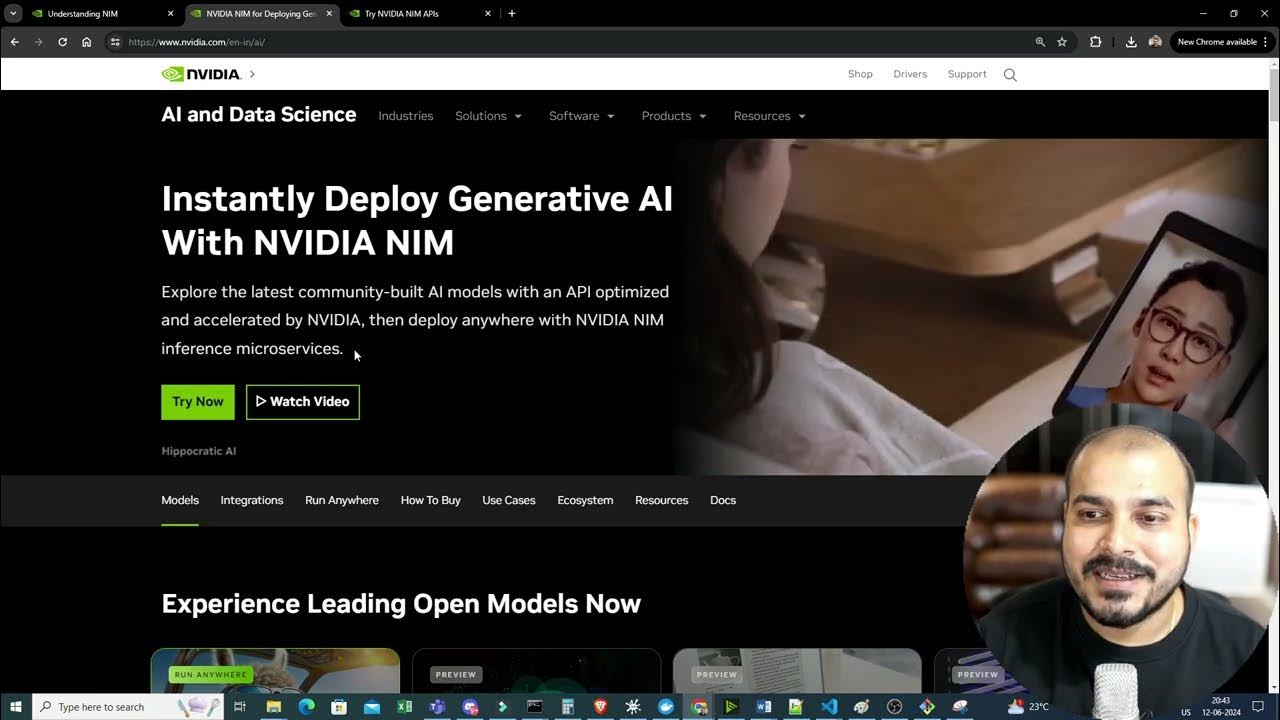Open the browser home page icon
Image resolution: width=1280 pixels, height=720 pixels.
86,42
